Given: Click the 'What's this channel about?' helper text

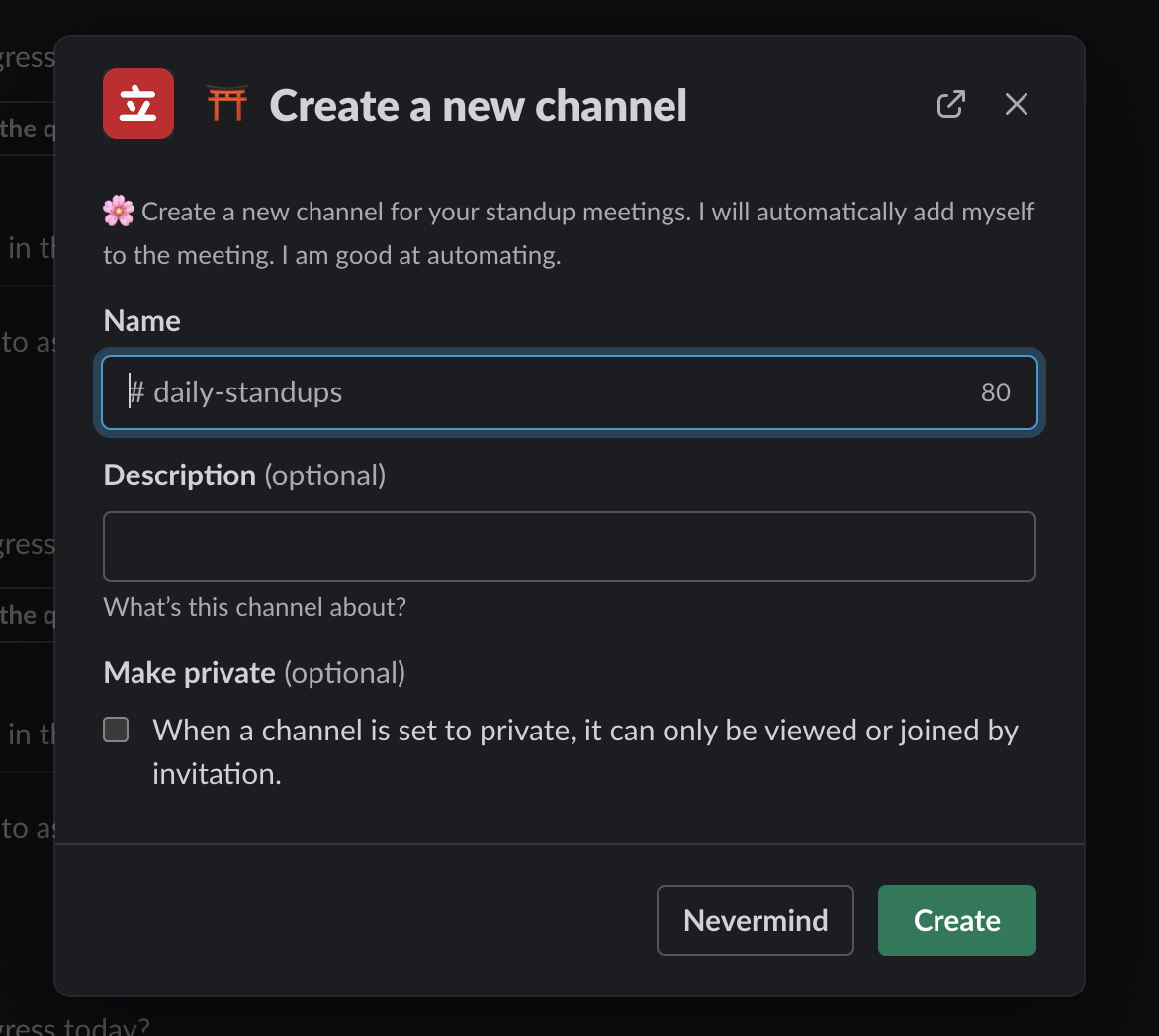Looking at the screenshot, I should (x=254, y=607).
